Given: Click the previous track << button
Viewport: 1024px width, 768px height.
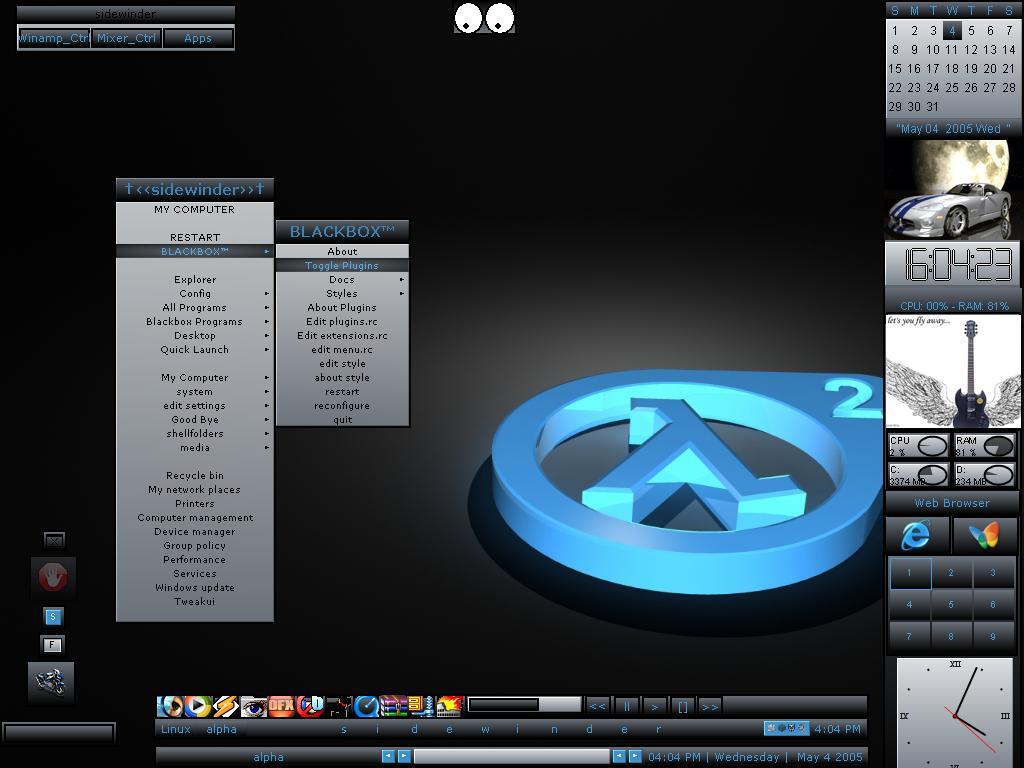Looking at the screenshot, I should 597,706.
